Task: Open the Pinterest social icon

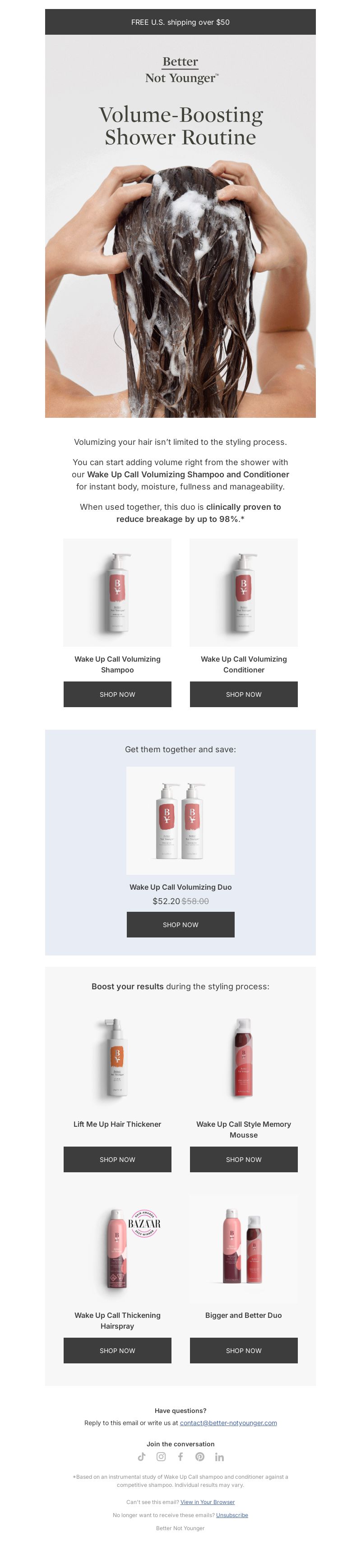Action: (200, 1457)
